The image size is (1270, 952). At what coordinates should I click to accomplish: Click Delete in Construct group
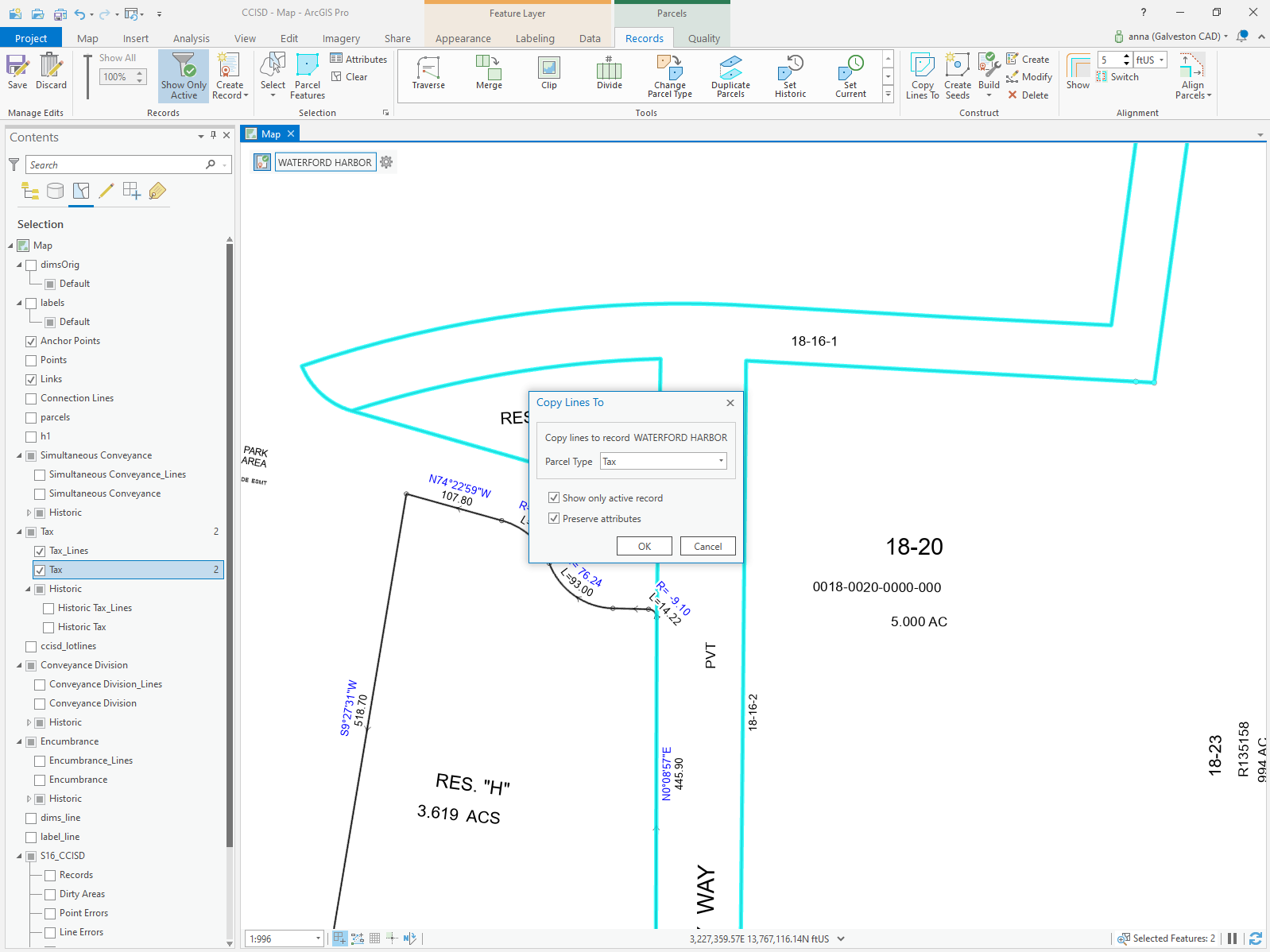pos(1028,95)
